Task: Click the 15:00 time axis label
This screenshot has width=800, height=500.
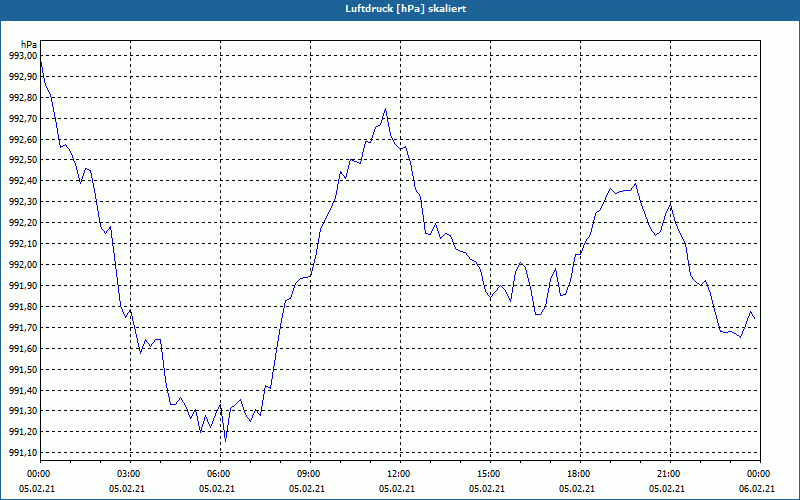Action: [x=490, y=474]
